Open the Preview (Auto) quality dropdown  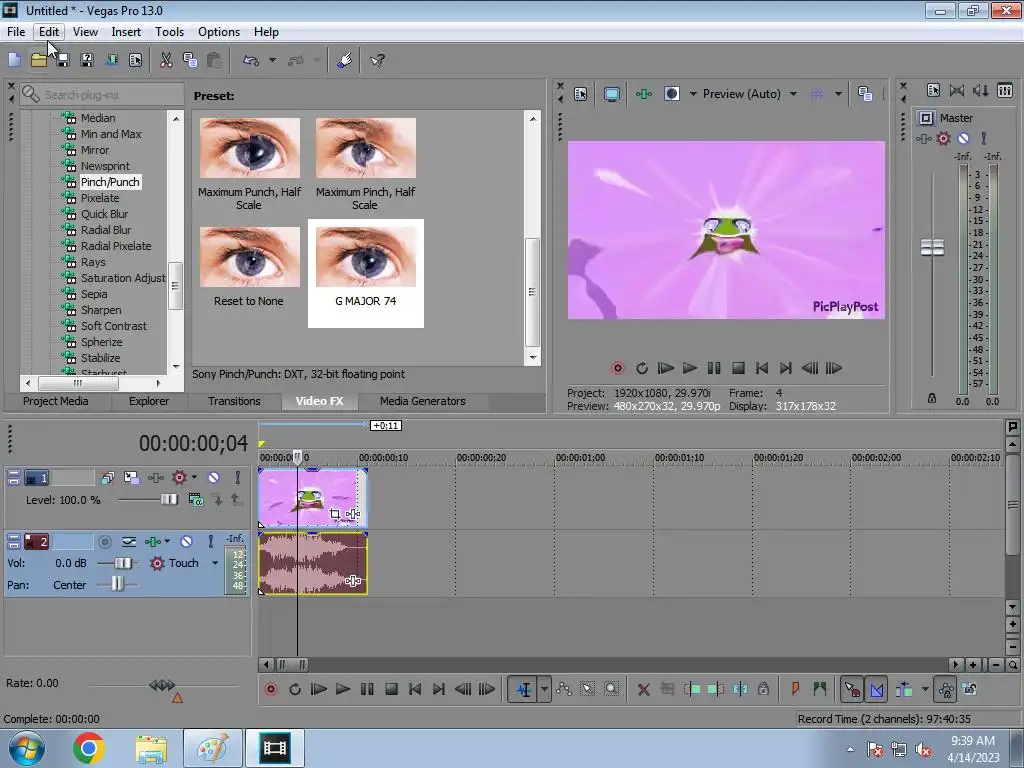pos(793,94)
